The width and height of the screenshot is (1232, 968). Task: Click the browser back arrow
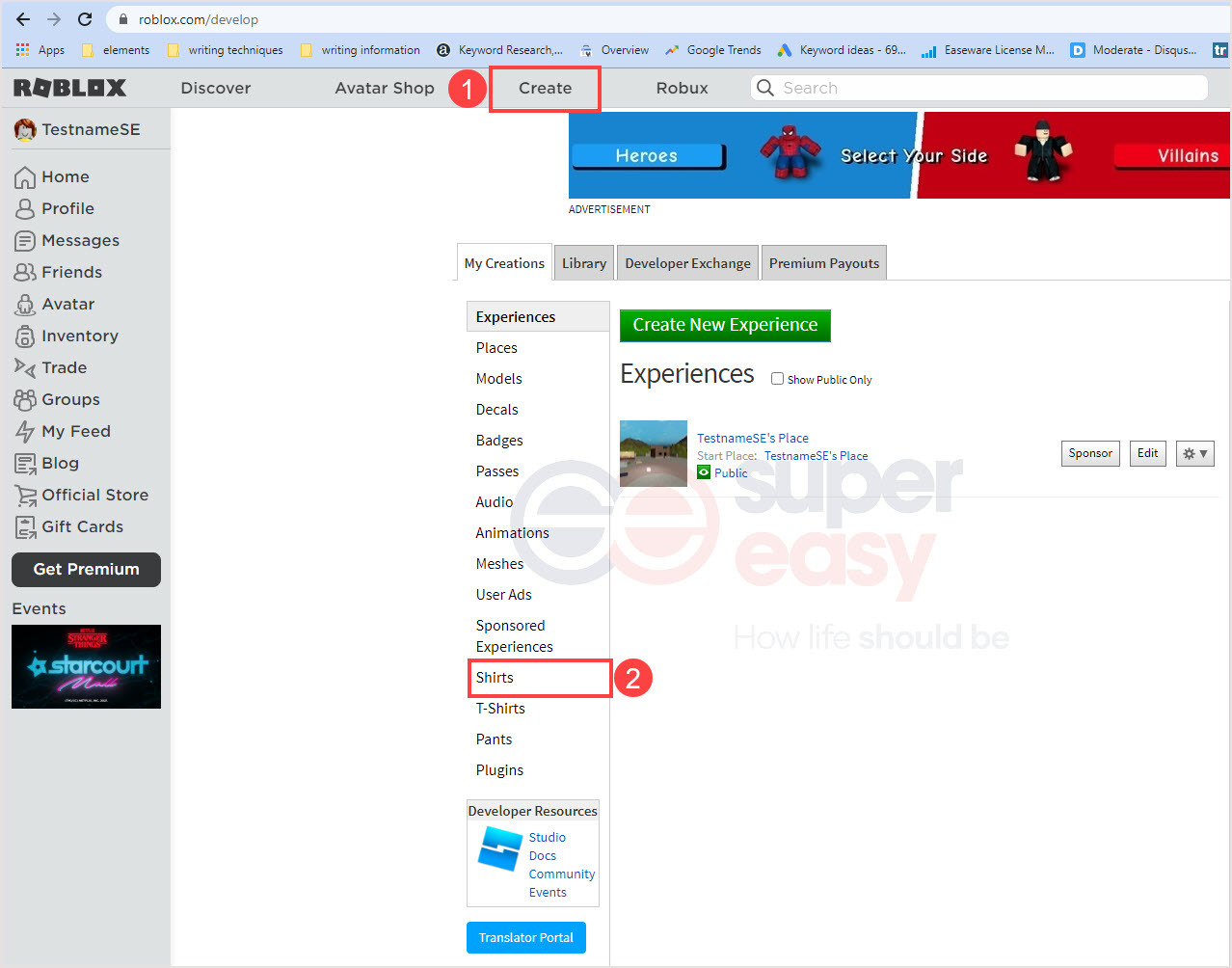pos(23,19)
